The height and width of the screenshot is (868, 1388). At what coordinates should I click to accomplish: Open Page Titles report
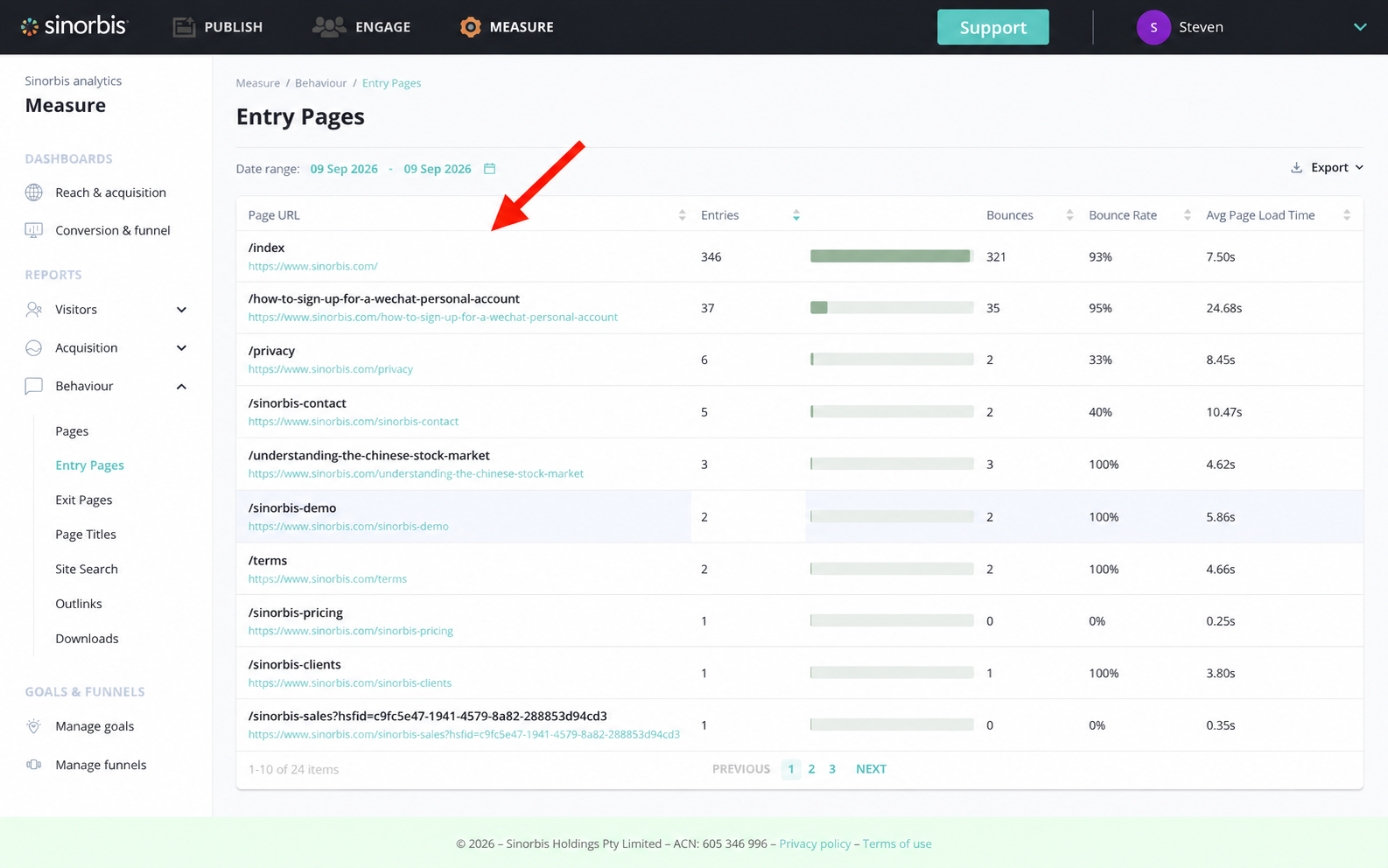point(86,535)
